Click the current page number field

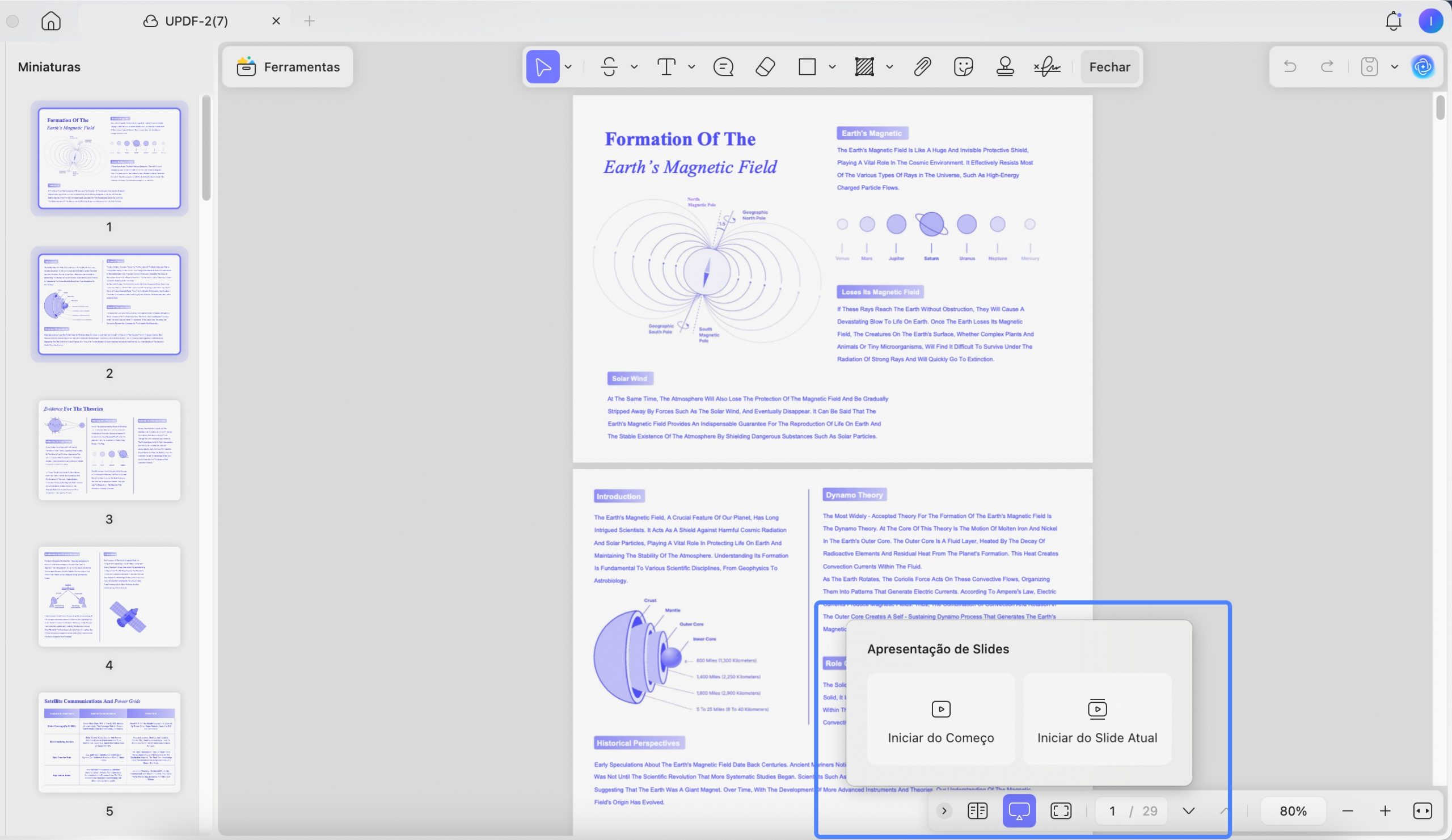click(1112, 811)
